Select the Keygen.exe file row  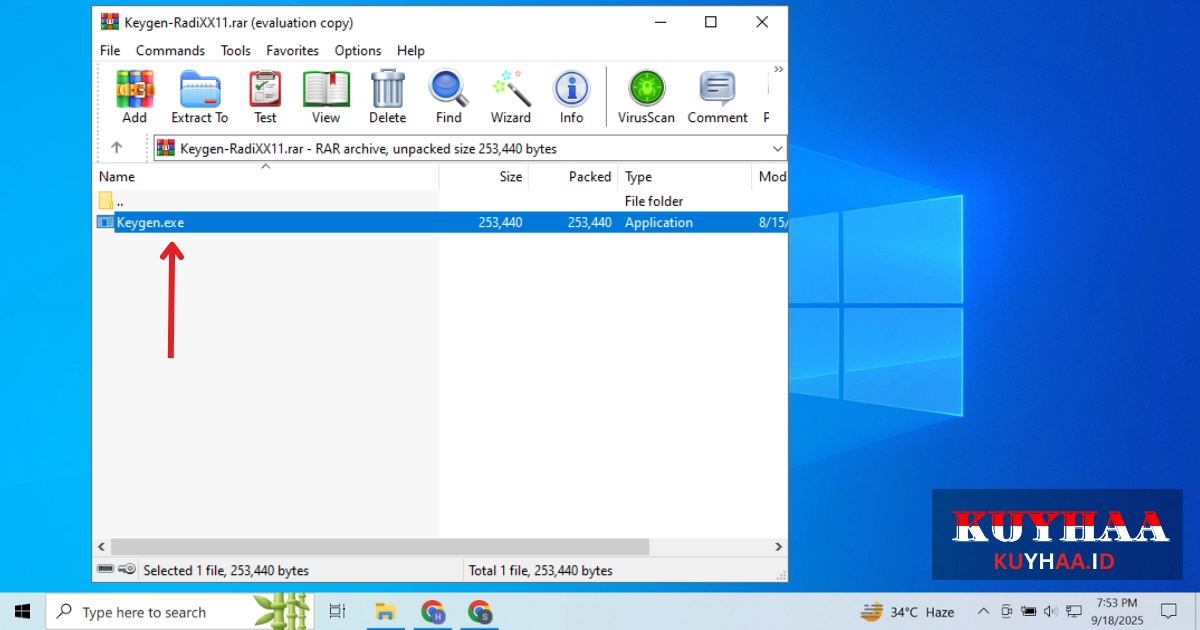point(440,222)
